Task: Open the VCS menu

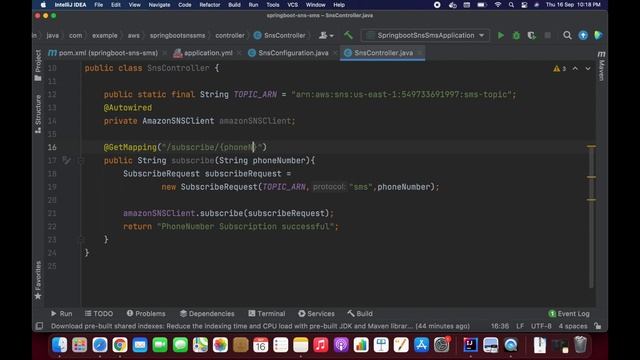Action: 292,5
